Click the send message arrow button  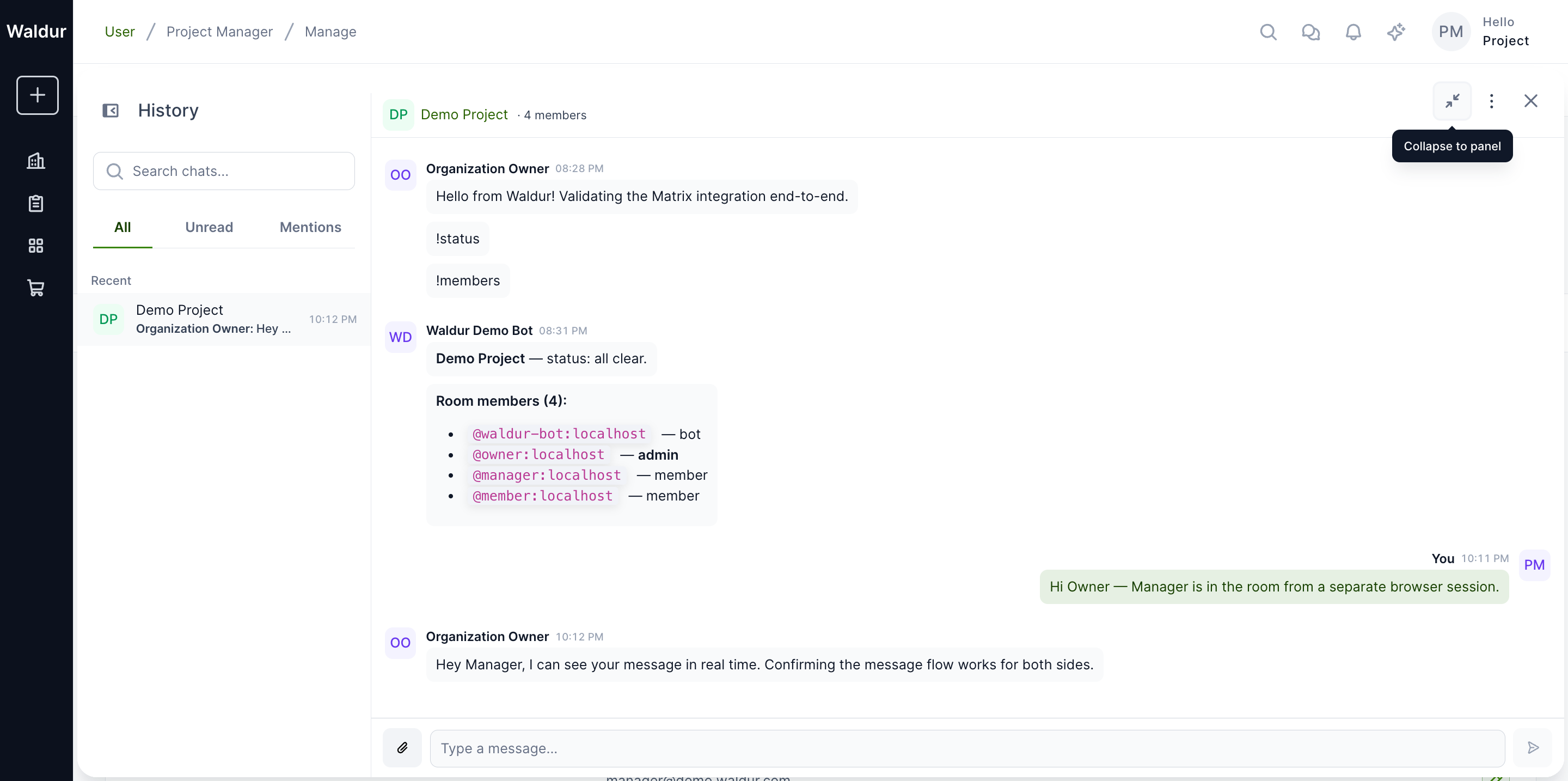1533,748
